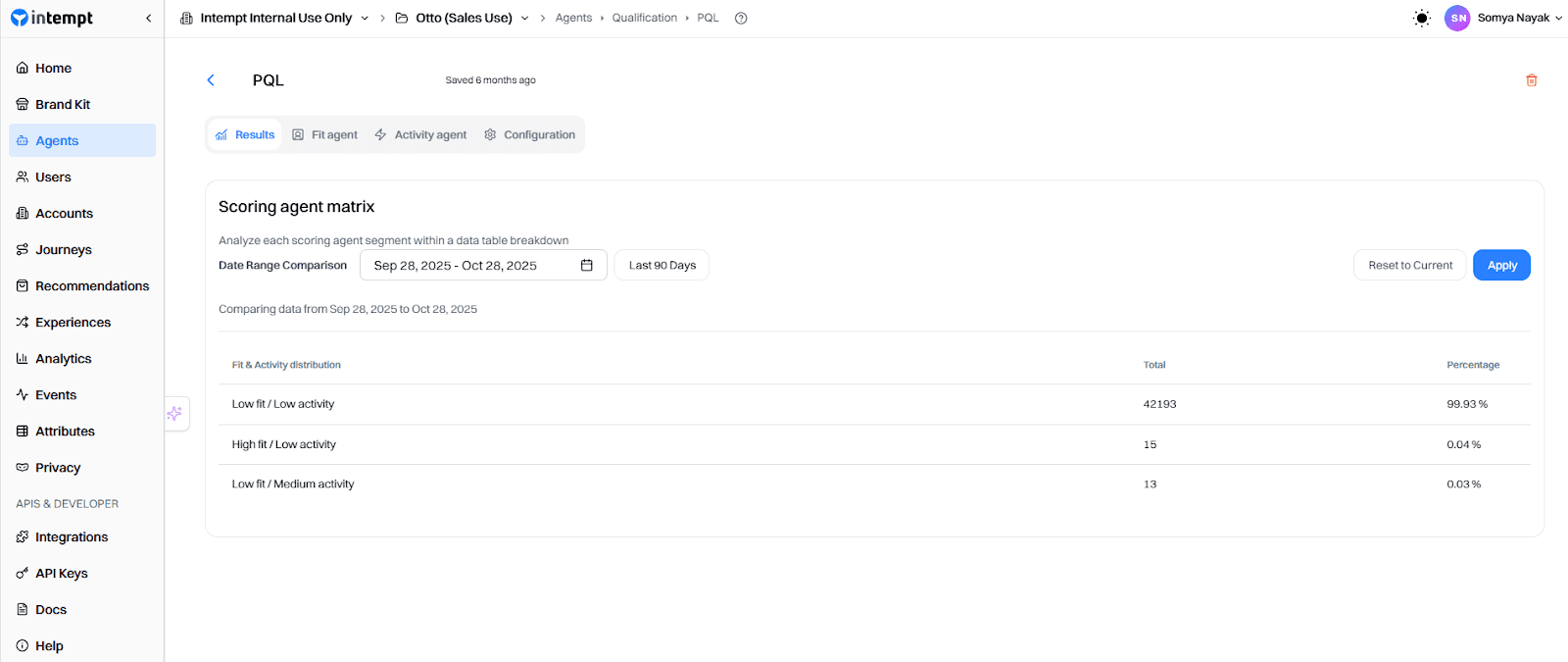Select the Low fit / Low activity row

pos(874,404)
